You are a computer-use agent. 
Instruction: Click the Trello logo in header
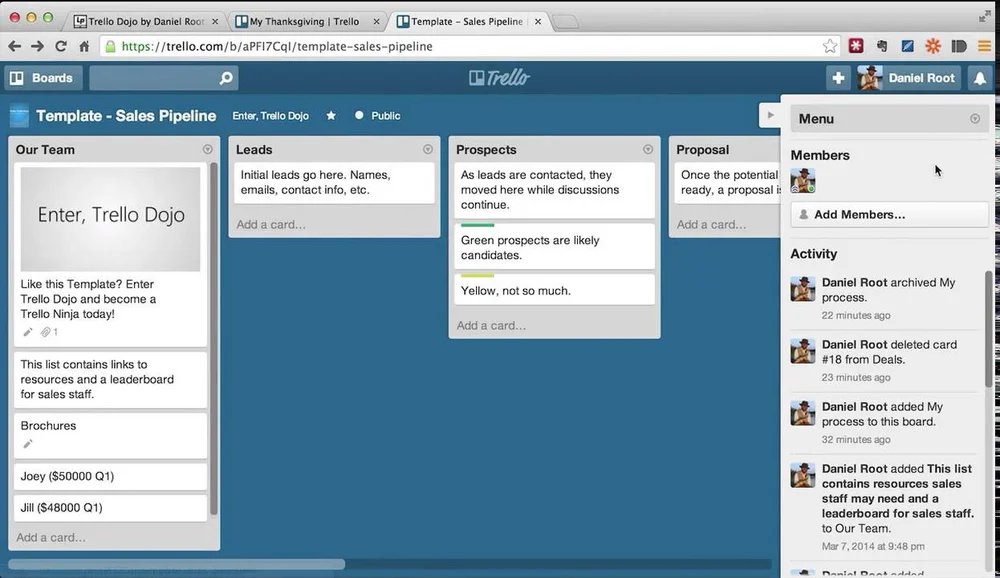(x=499, y=78)
